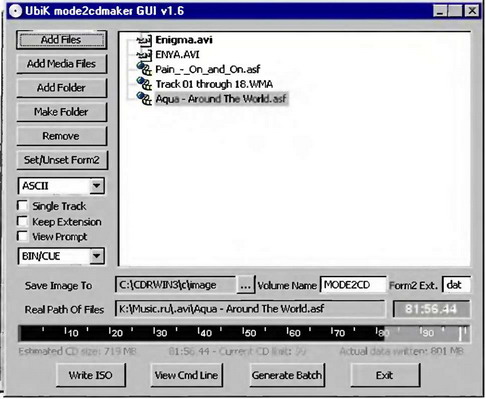Open the BIN/CUE format dropdown

(97, 256)
